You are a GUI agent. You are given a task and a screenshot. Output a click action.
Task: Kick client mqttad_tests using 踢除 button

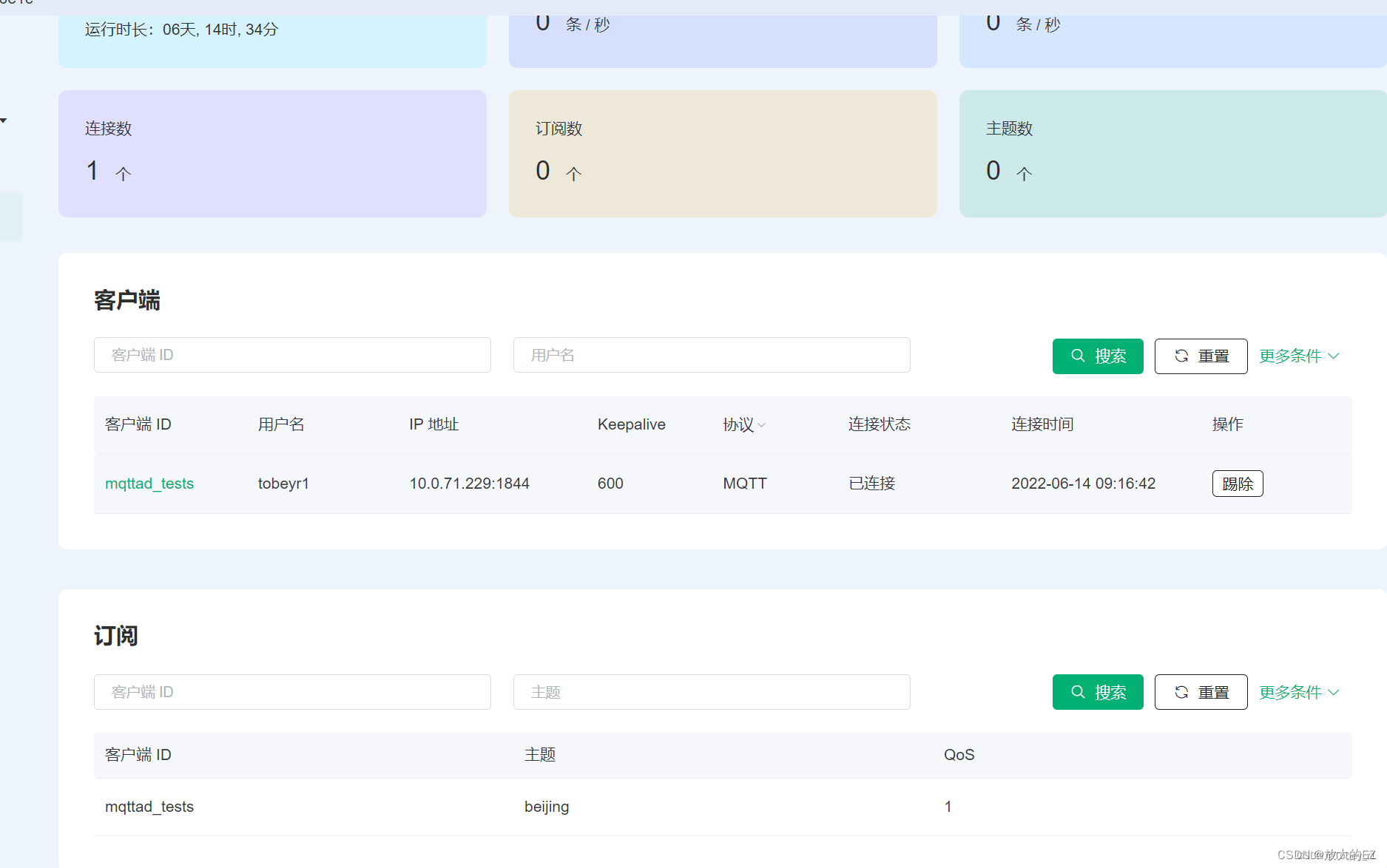click(x=1237, y=483)
